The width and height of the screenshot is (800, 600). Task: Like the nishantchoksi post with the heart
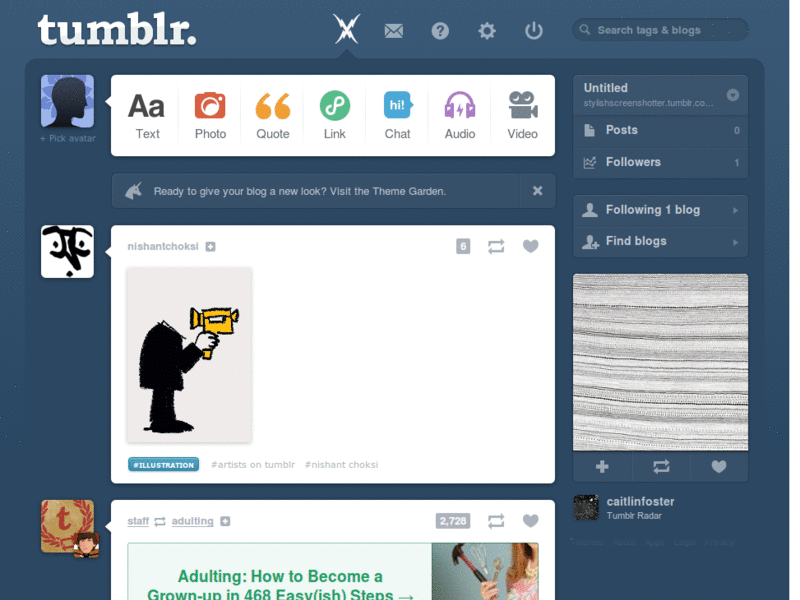click(531, 246)
